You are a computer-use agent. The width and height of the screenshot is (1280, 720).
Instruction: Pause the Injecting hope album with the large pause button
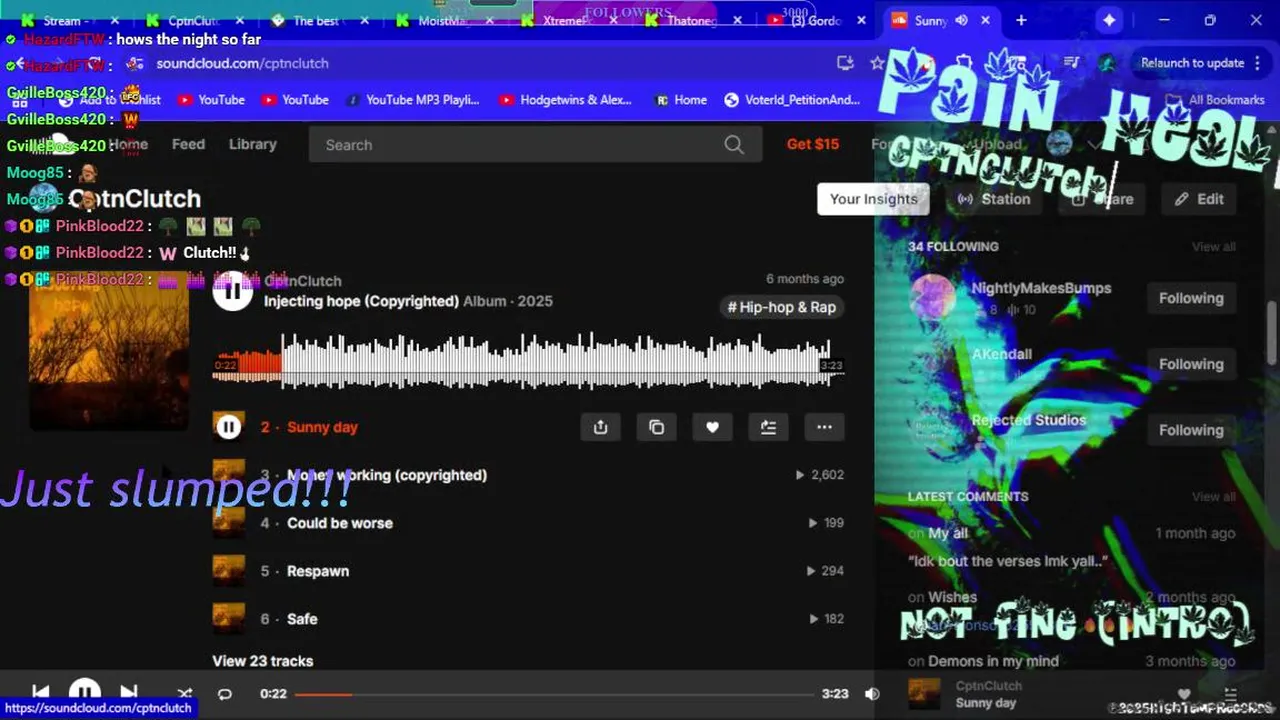(x=233, y=291)
